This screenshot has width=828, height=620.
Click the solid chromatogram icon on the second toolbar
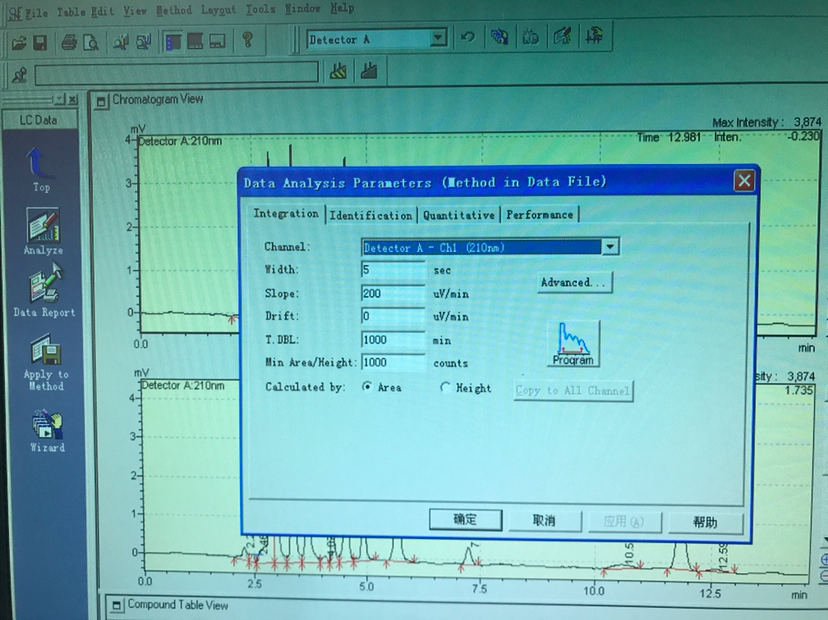369,70
